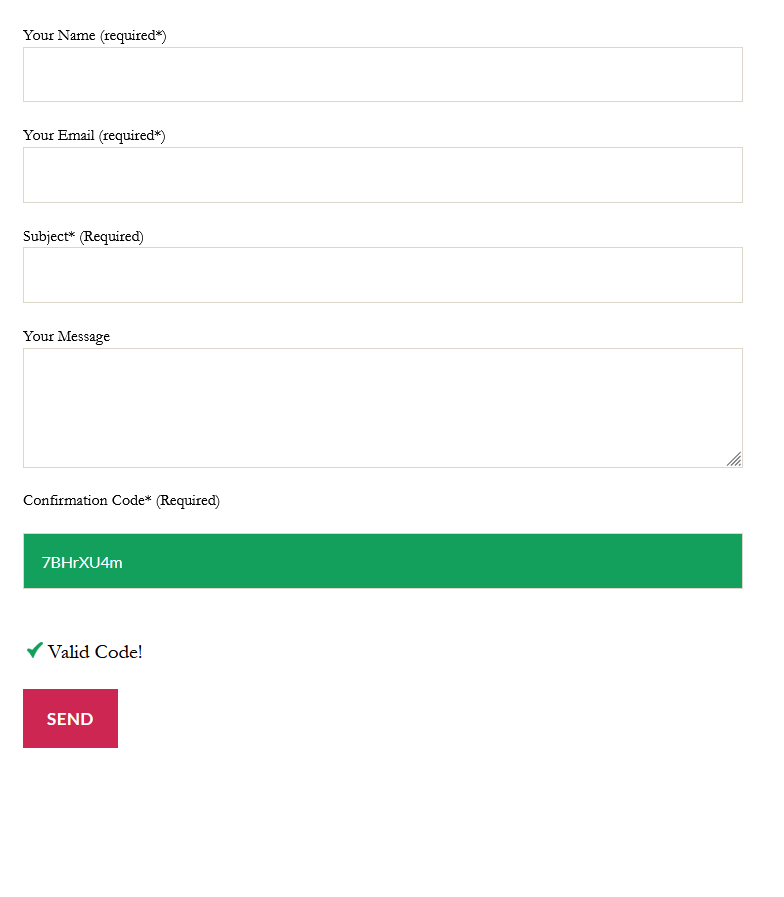Viewport: 784px width, 897px height.
Task: Click "(required*)" next to Your Email
Action: click(132, 136)
